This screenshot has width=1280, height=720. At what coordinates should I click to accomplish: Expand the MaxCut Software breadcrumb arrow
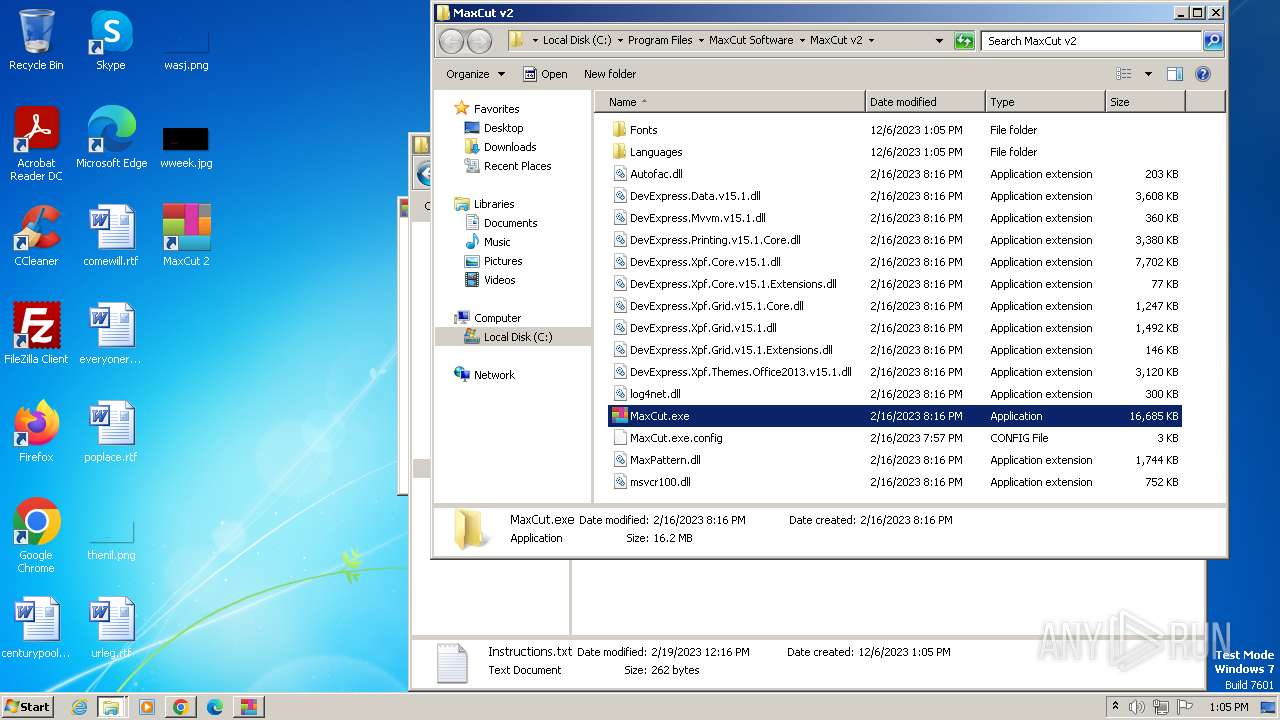point(801,41)
